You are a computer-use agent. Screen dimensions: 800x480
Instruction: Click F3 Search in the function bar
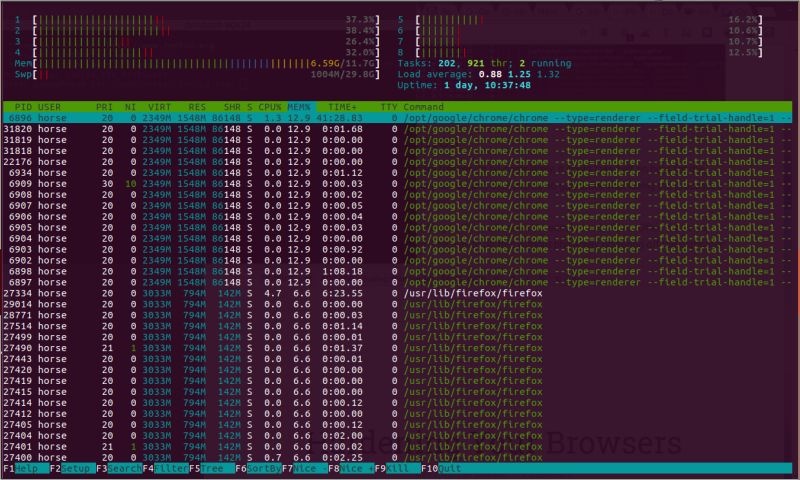tap(119, 468)
